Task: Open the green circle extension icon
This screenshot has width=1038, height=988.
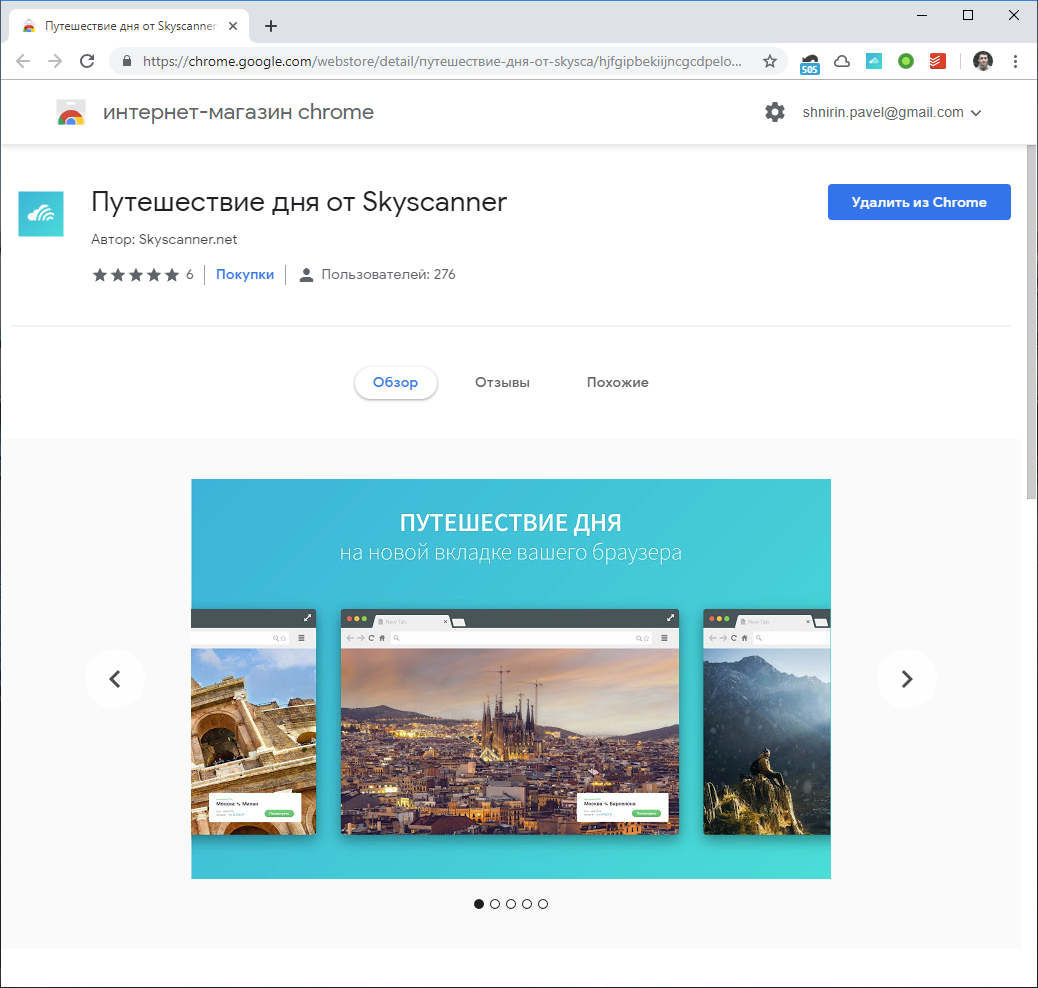Action: [906, 62]
